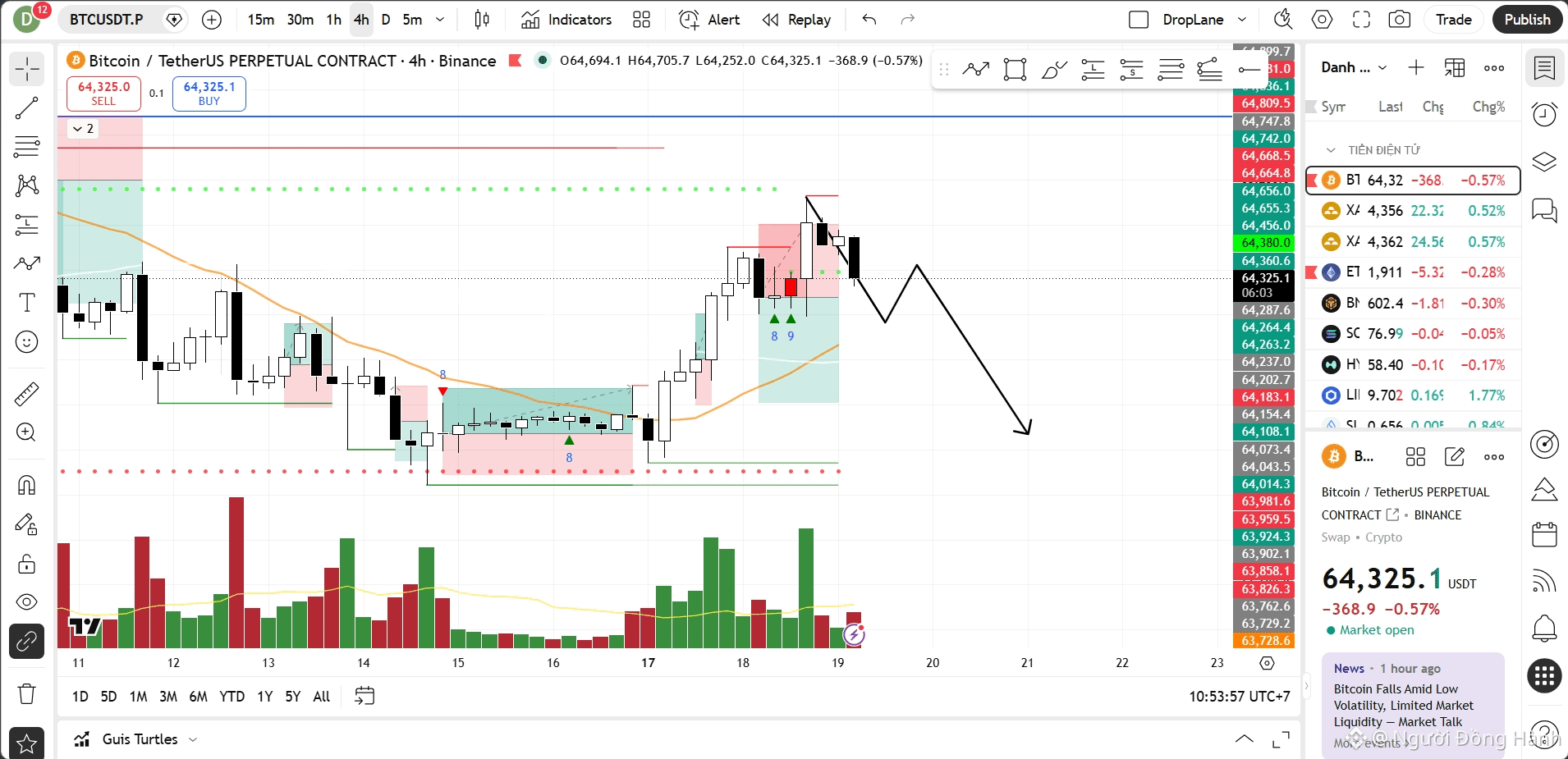This screenshot has width=1568, height=759.
Task: Toggle magnet mode for drawings
Action: click(27, 485)
